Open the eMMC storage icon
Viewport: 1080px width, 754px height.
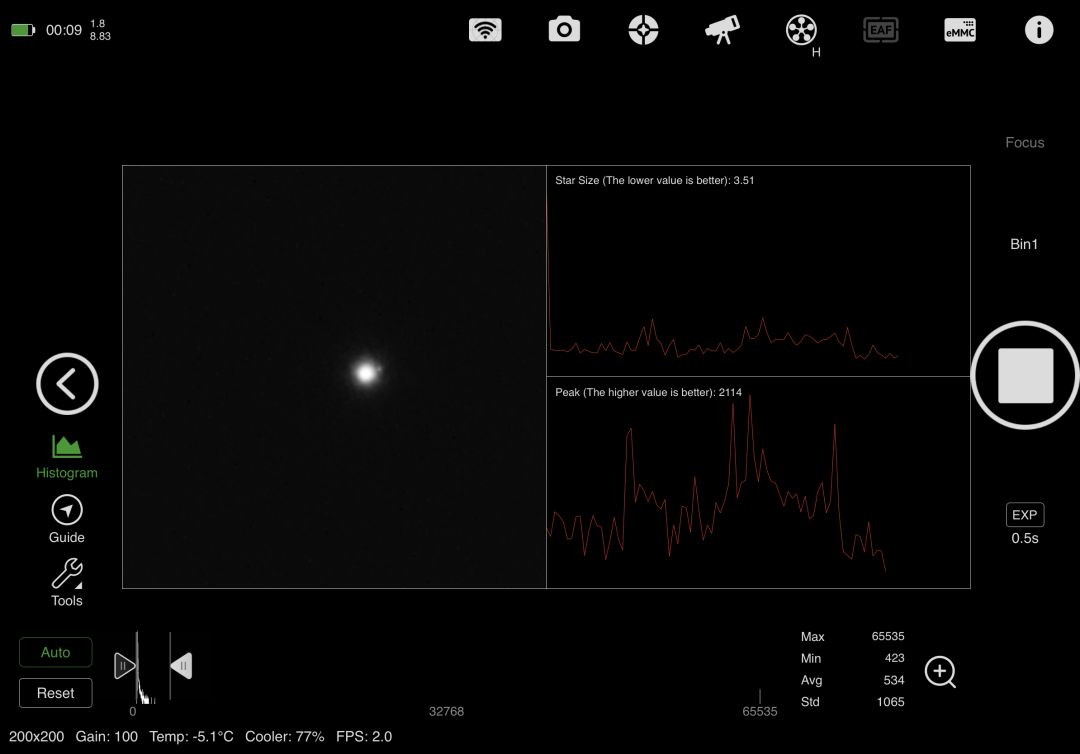pyautogui.click(x=959, y=30)
